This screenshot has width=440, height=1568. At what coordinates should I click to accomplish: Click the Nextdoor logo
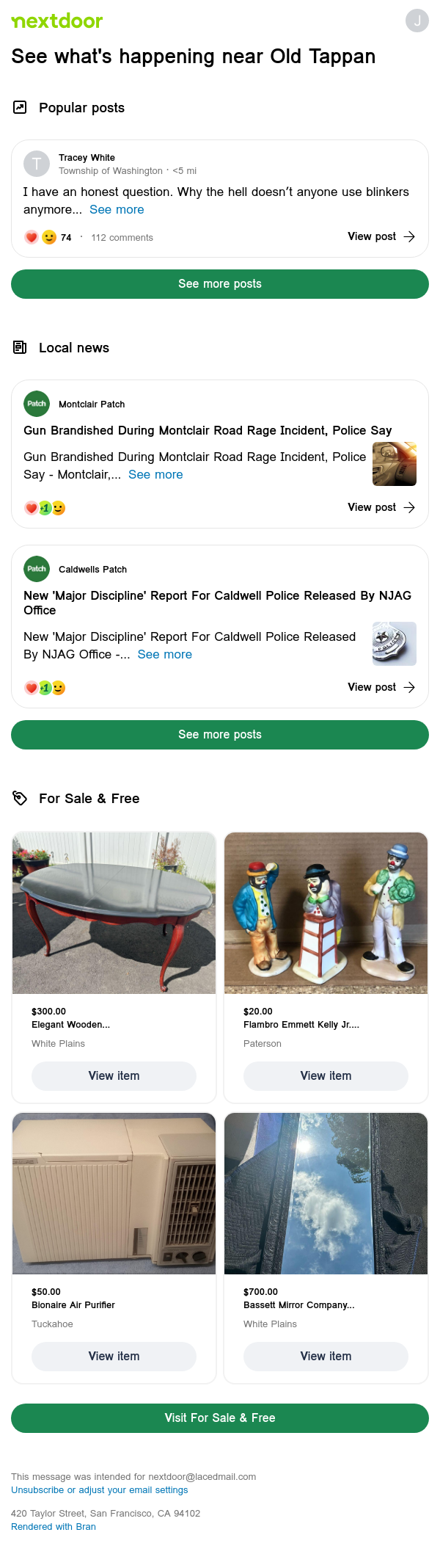point(56,21)
